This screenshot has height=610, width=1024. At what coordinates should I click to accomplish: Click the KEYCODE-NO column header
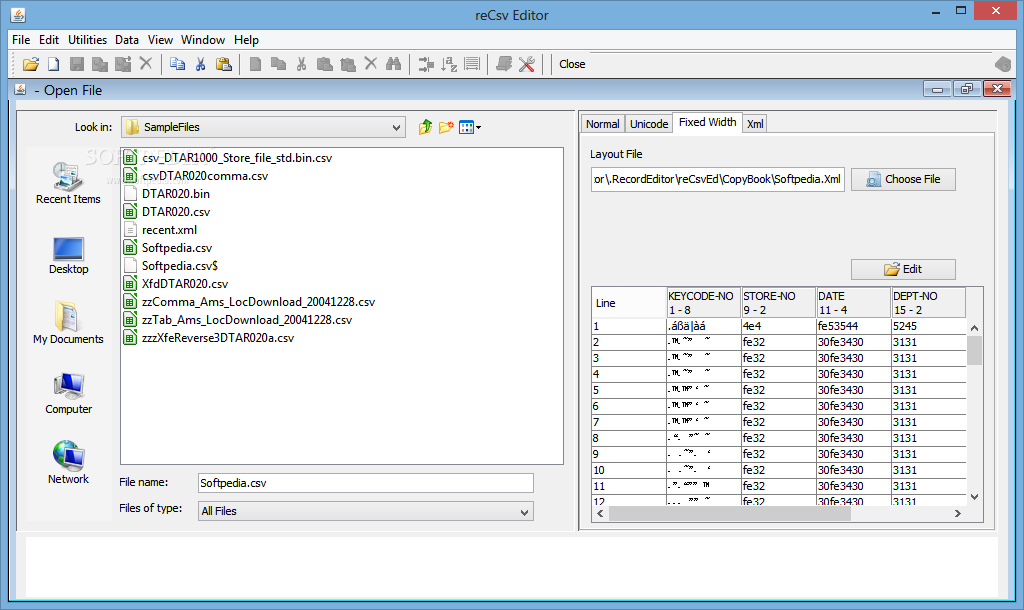704,303
